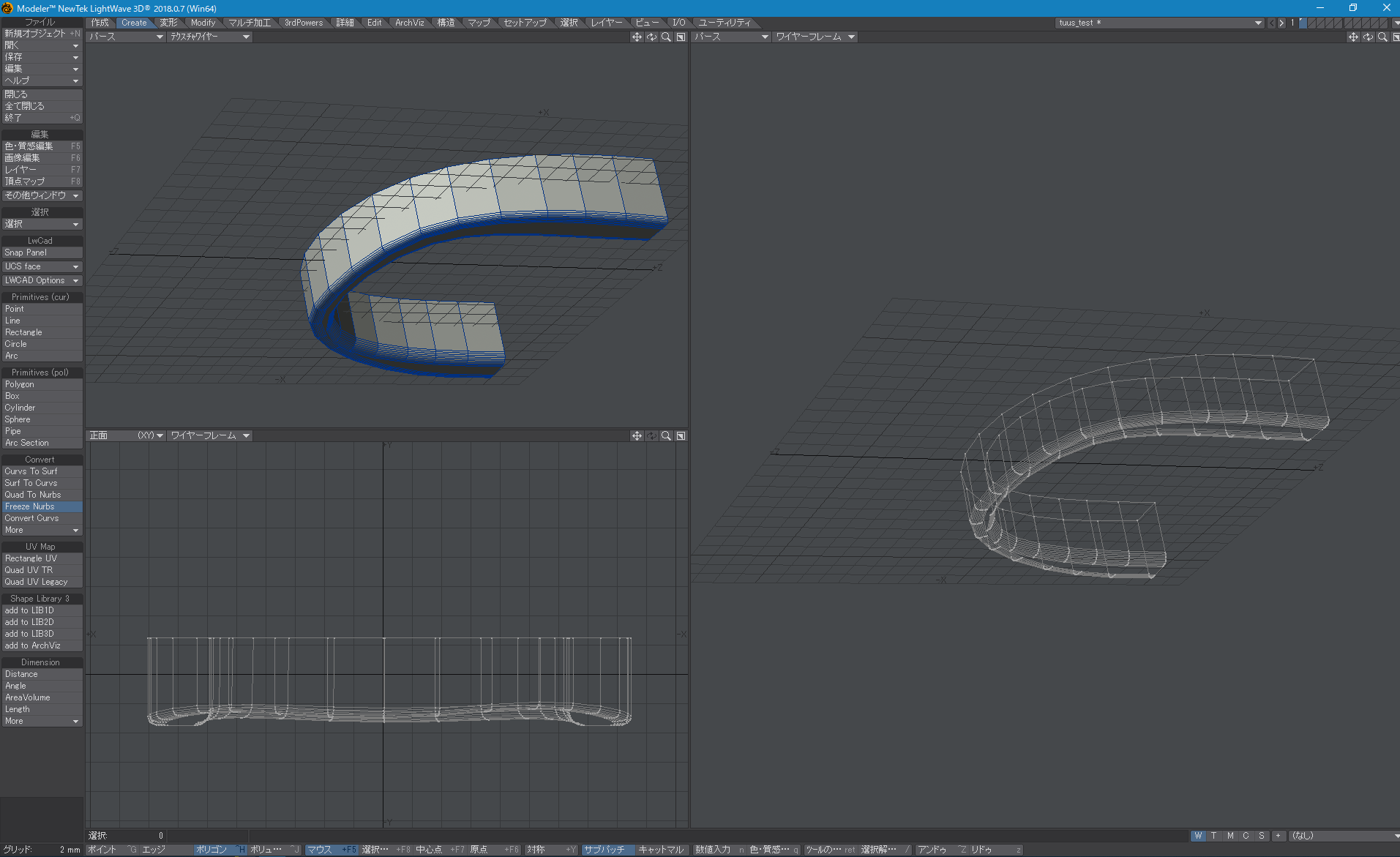Switch to エッジ (edge) selection mode

[x=166, y=850]
